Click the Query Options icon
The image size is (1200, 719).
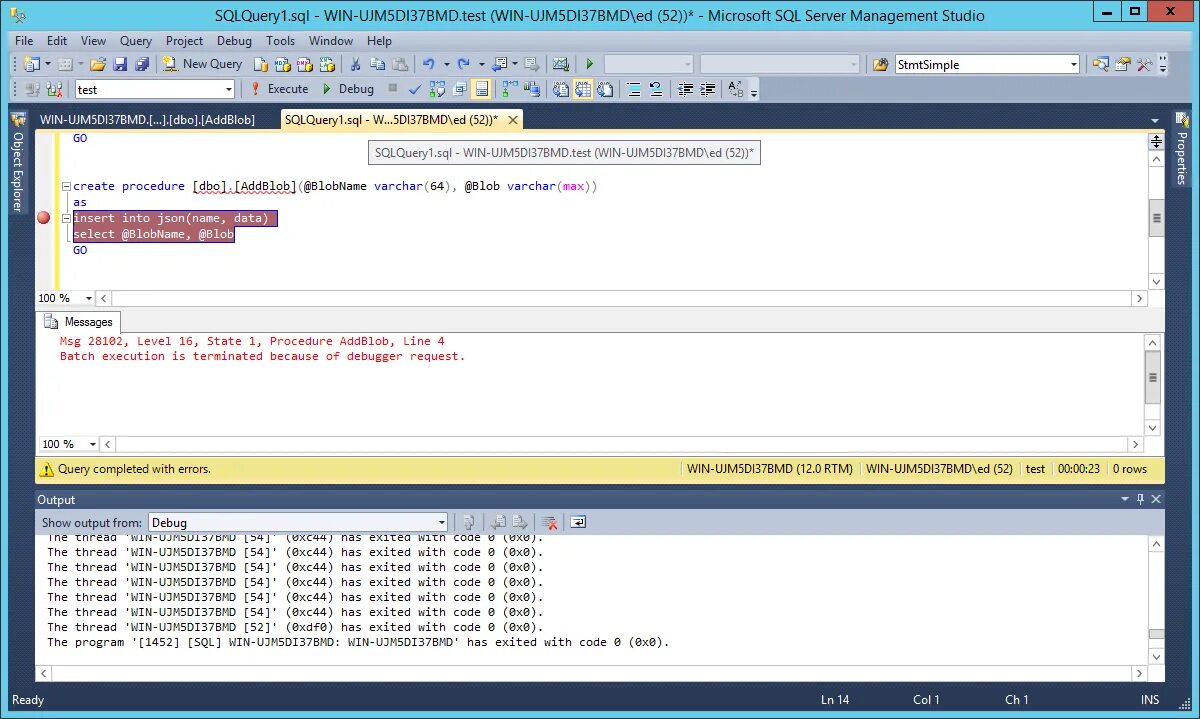point(459,89)
